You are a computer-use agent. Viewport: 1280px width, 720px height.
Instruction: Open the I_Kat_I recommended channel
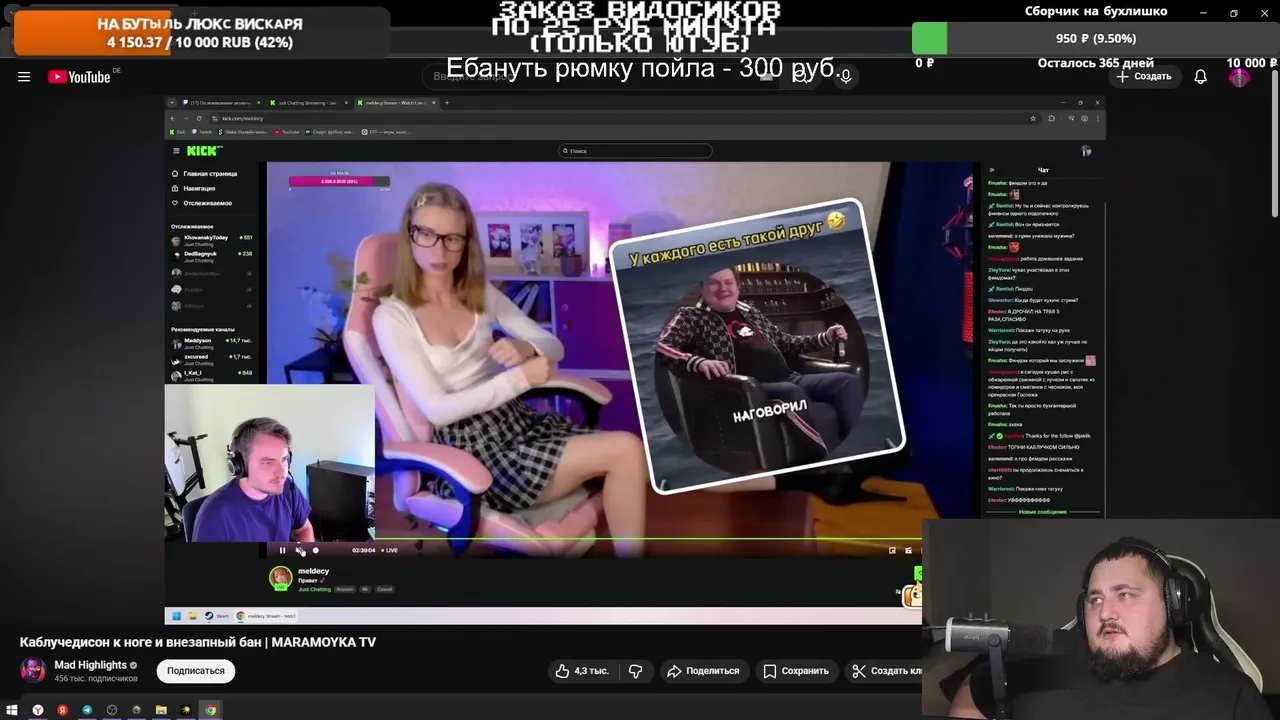(212, 375)
